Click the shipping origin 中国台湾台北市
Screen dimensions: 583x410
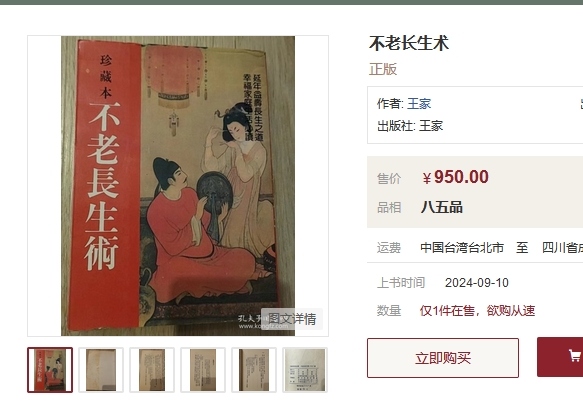462,248
